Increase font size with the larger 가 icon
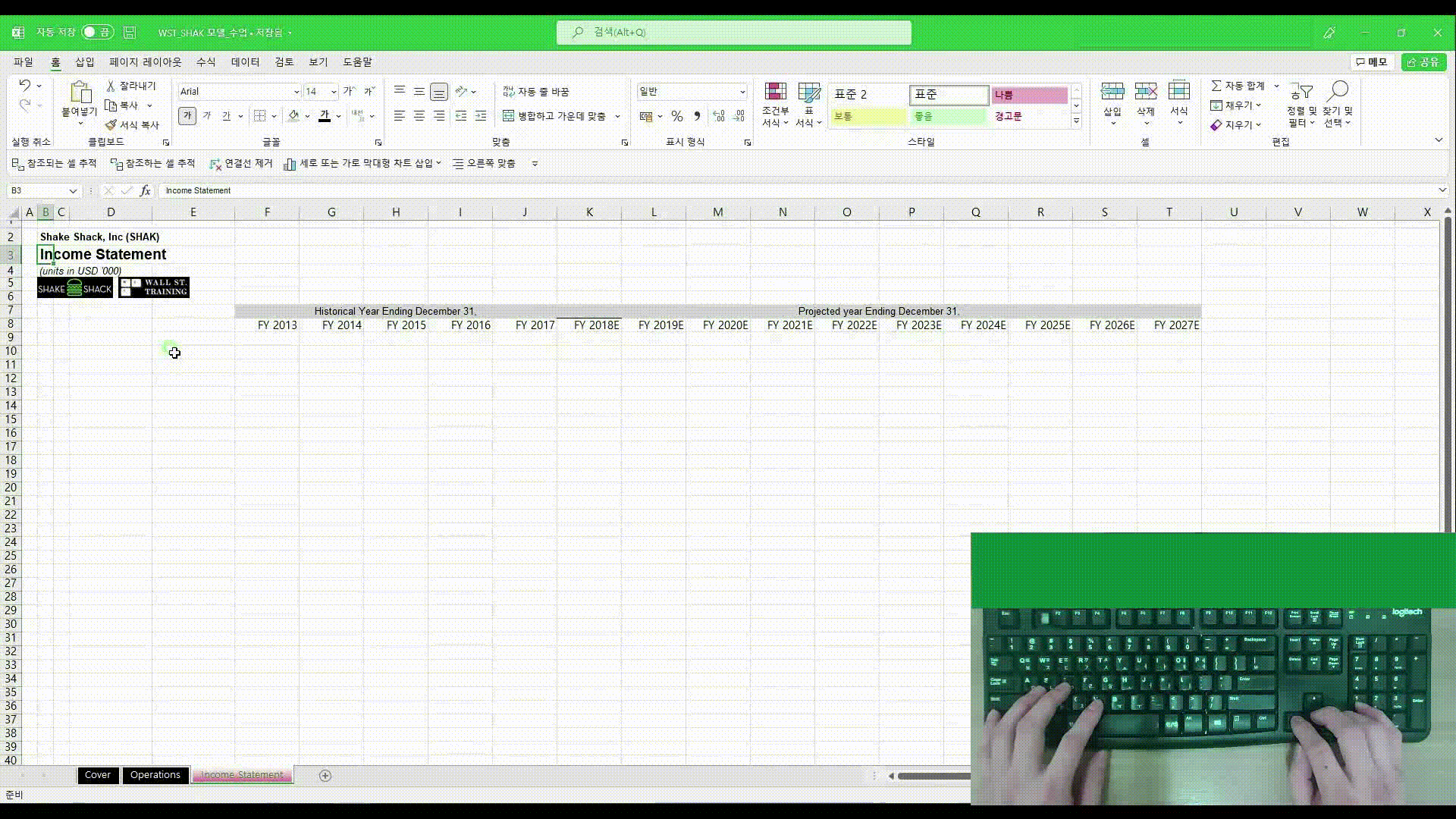Viewport: 1456px width, 819px height. pyautogui.click(x=349, y=91)
